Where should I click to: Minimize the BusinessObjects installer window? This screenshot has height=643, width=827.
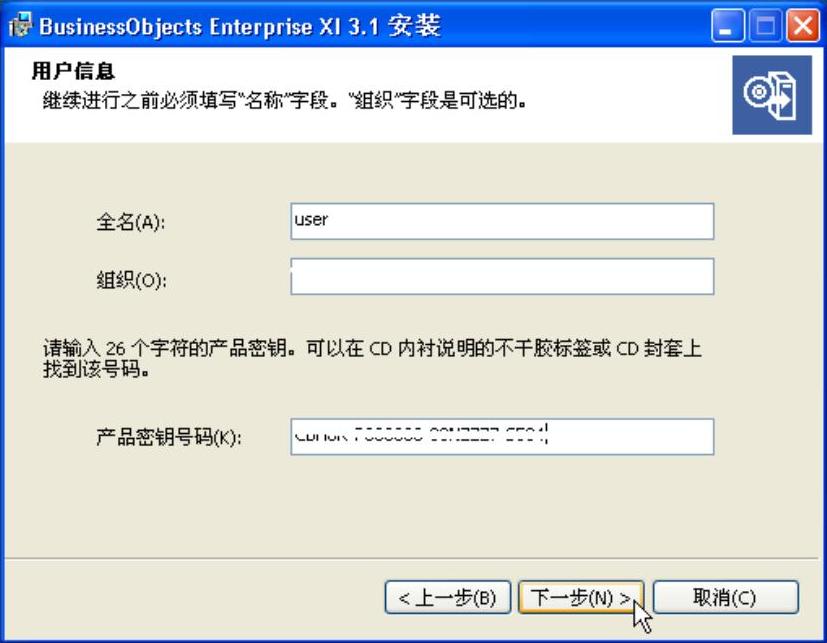click(728, 25)
